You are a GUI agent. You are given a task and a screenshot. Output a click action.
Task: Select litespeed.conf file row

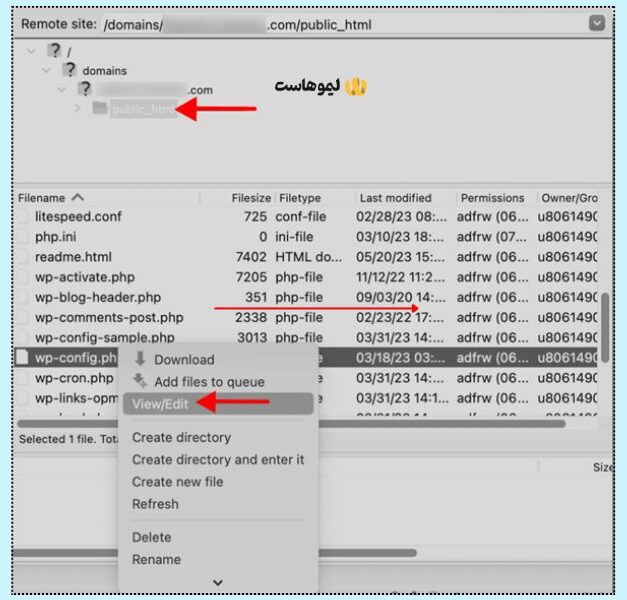tap(306, 216)
